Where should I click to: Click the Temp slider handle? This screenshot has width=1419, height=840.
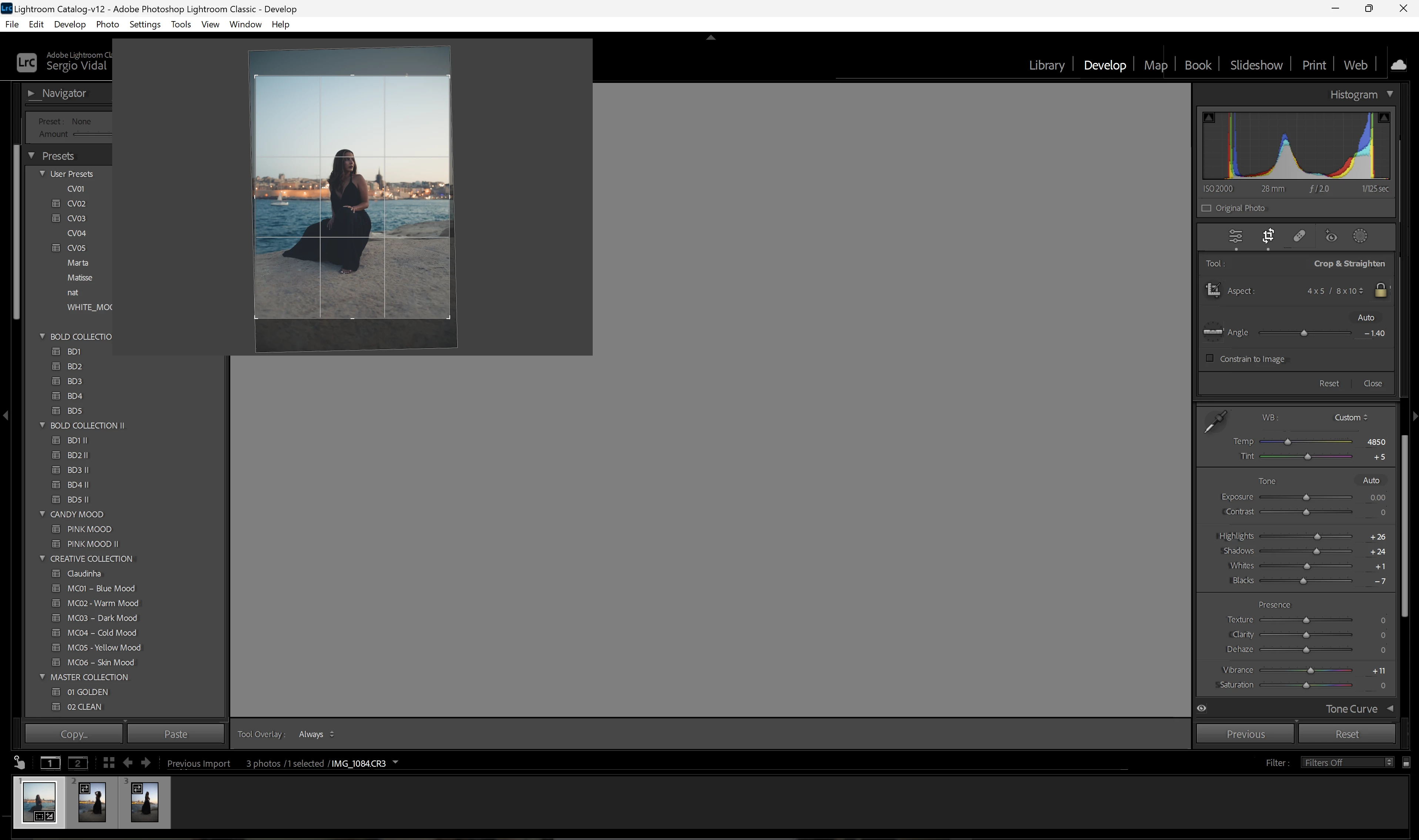click(x=1288, y=441)
